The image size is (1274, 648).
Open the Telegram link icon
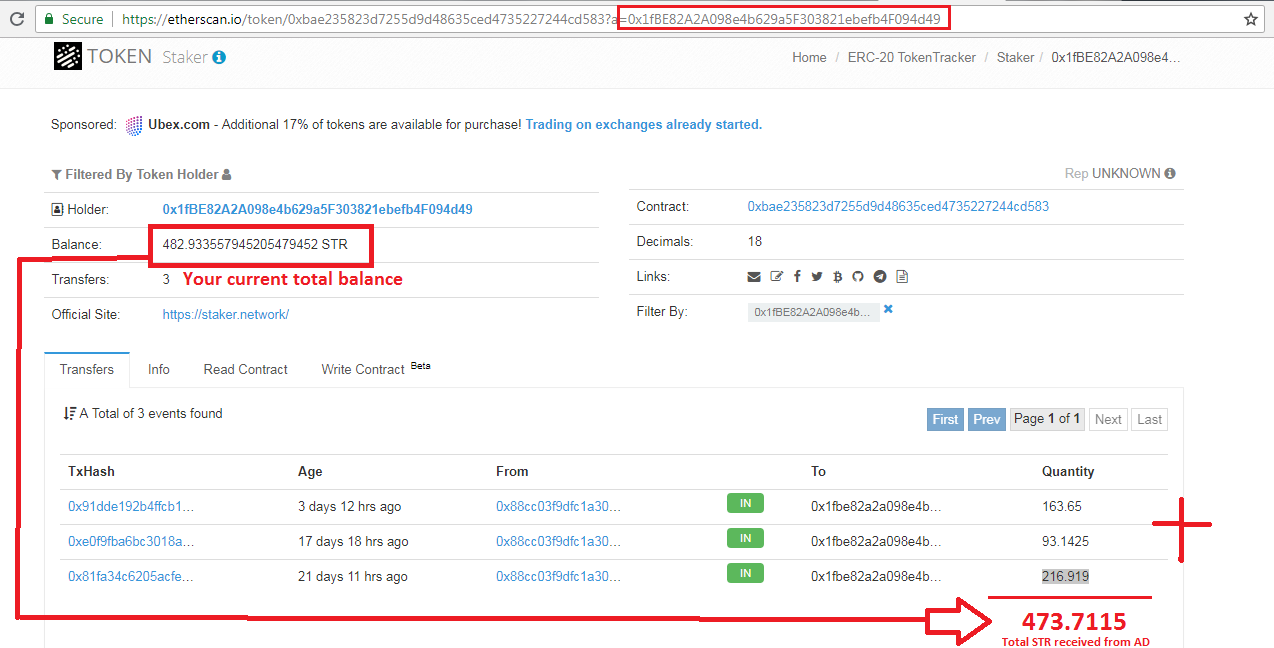click(x=880, y=277)
